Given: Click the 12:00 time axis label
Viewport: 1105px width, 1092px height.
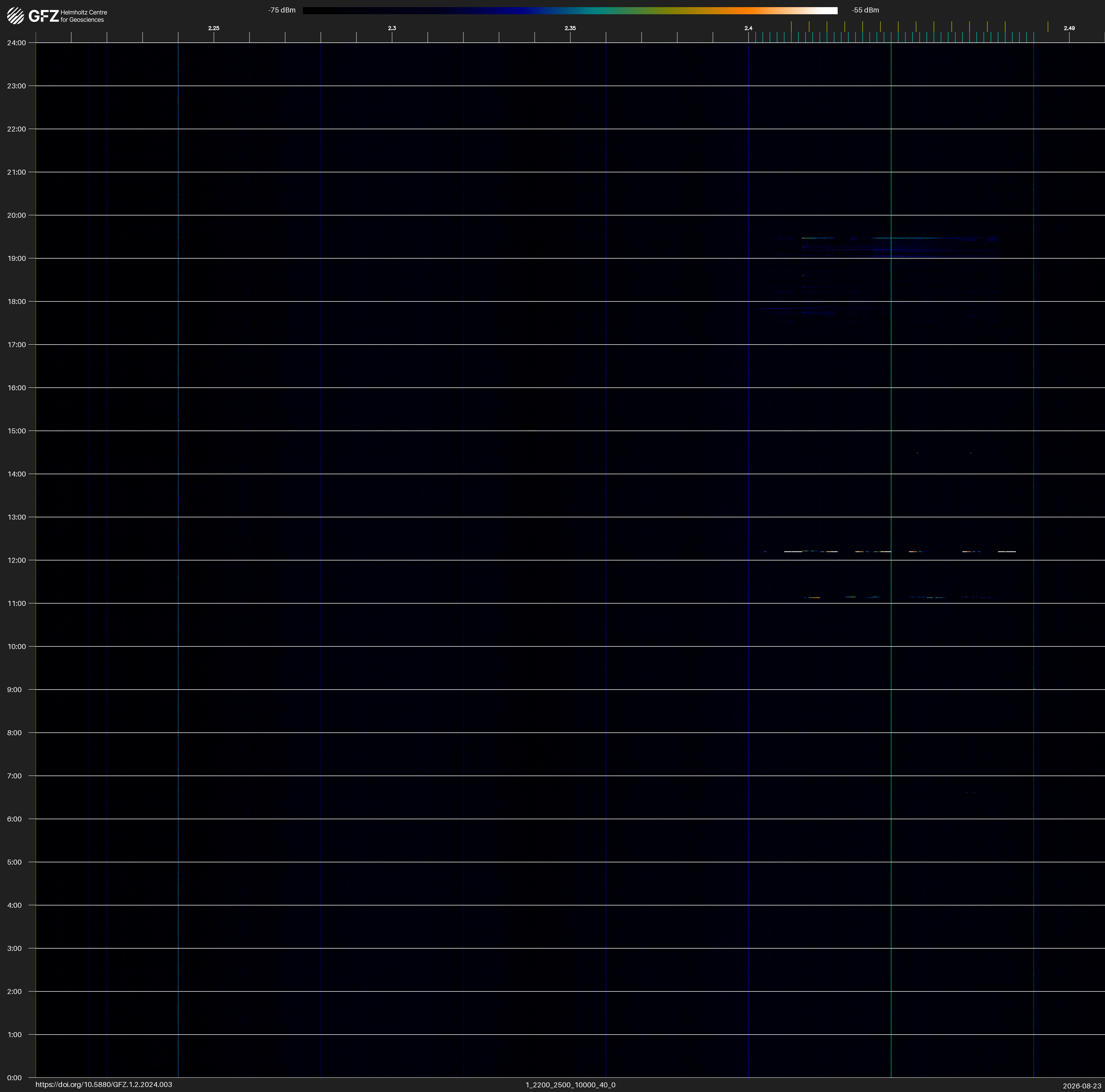Looking at the screenshot, I should tap(17, 560).
